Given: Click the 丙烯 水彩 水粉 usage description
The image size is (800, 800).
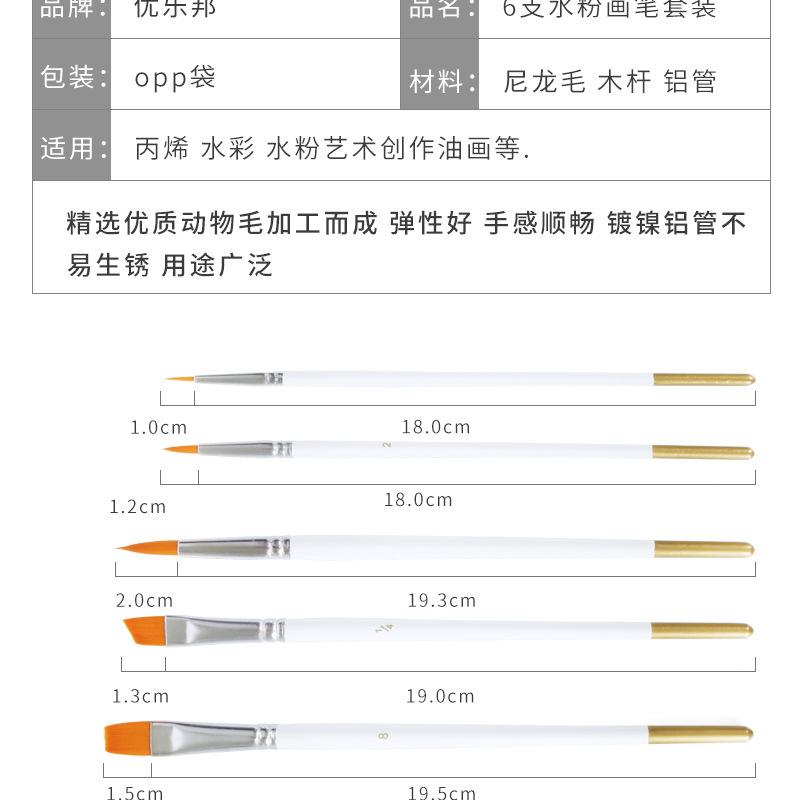Looking at the screenshot, I should pyautogui.click(x=332, y=148).
